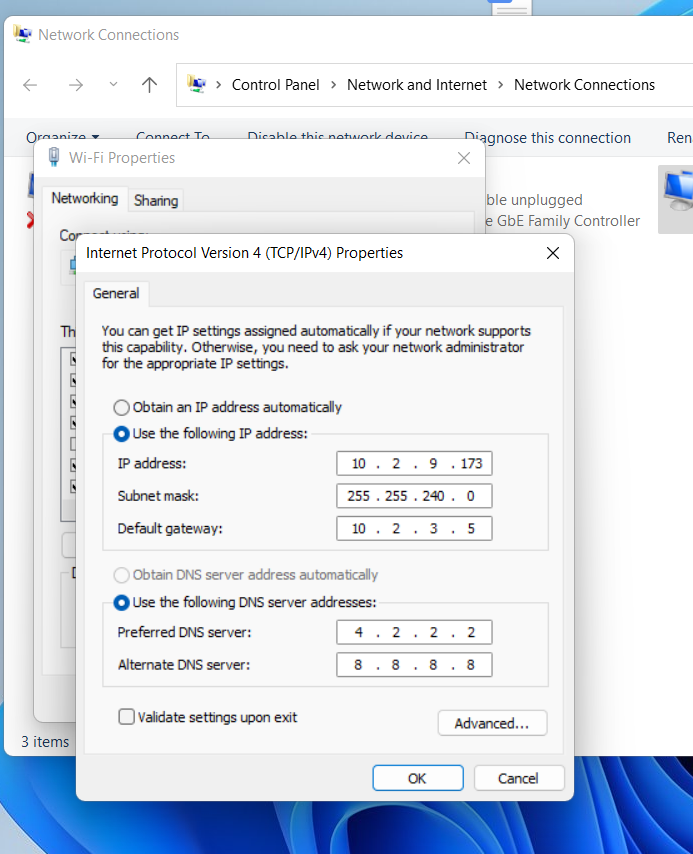This screenshot has width=693, height=854.
Task: Click the address bar location icon
Action: click(x=197, y=84)
